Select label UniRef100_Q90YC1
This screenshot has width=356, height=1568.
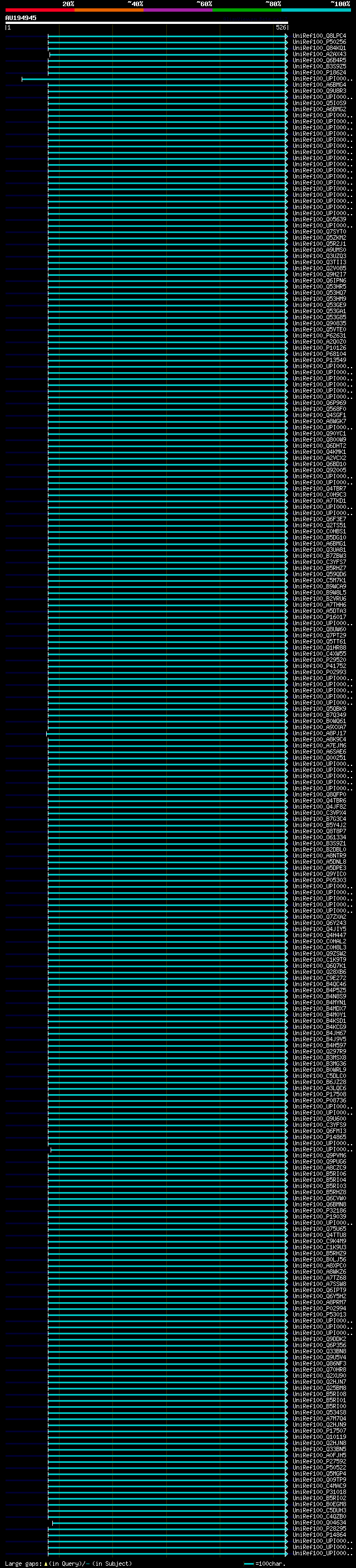[319, 433]
